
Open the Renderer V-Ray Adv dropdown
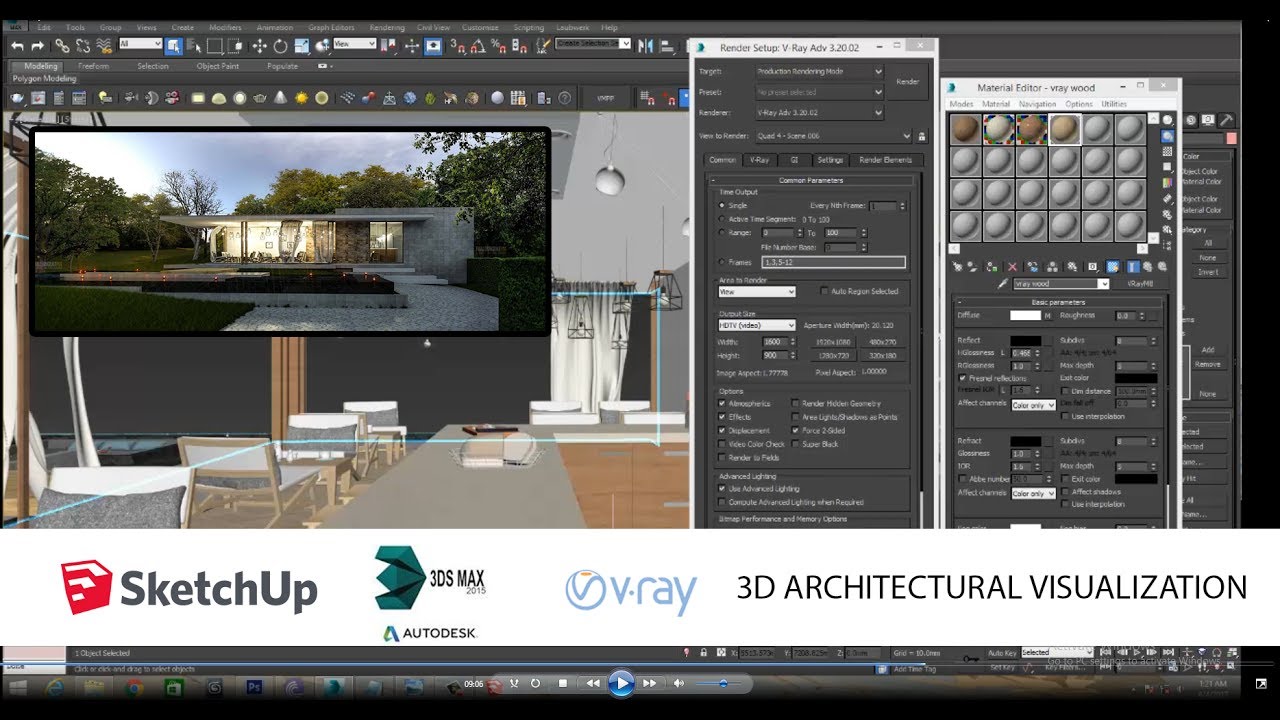pos(819,113)
